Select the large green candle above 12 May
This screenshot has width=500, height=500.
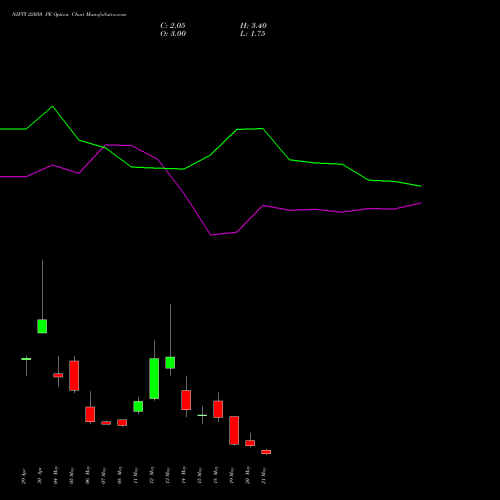(x=154, y=378)
